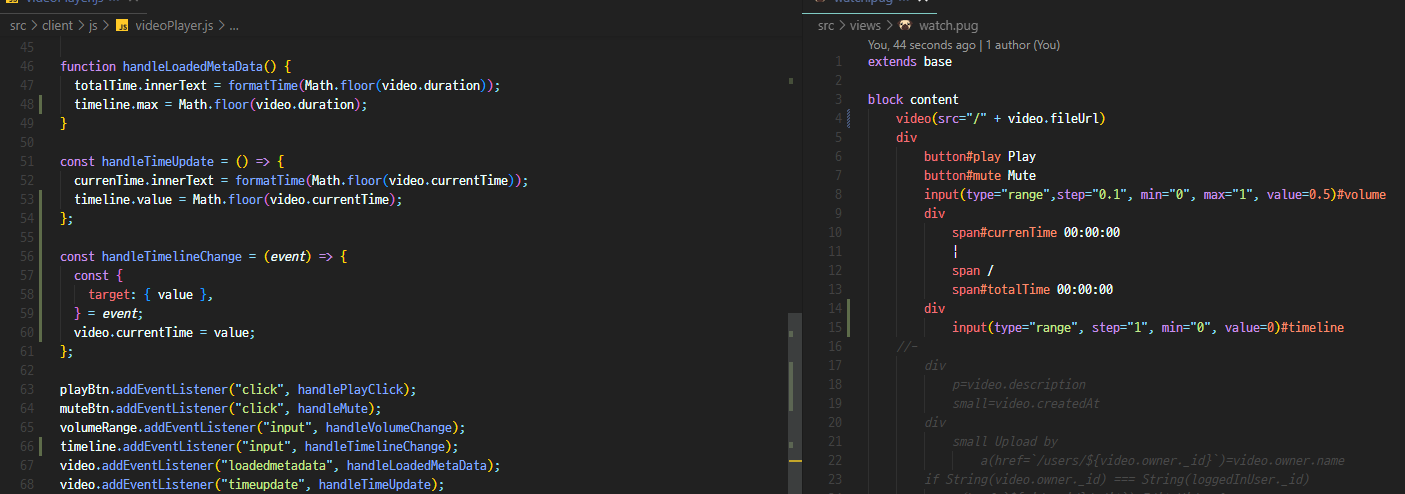Image resolution: width=1405 pixels, height=494 pixels.
Task: Click line number 15 in watch.pug gutter
Action: (836, 327)
